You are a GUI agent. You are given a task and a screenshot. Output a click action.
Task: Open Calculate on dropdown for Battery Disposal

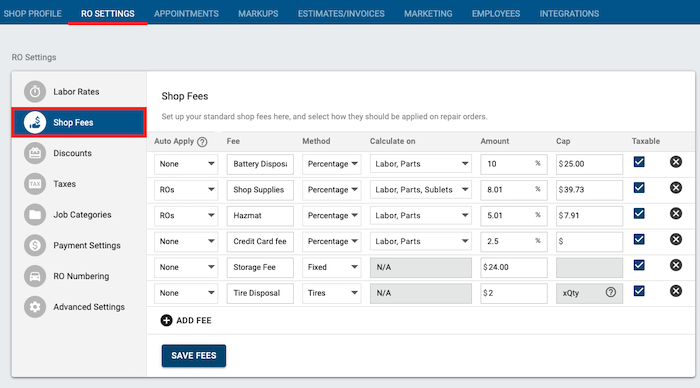pos(421,164)
